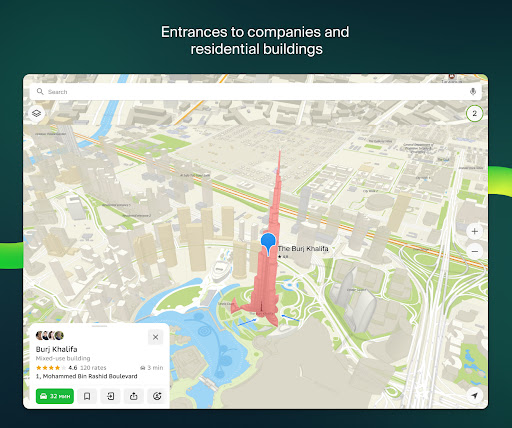Image resolution: width=512 pixels, height=428 pixels.
Task: Start the green 32 min route button
Action: [55, 396]
